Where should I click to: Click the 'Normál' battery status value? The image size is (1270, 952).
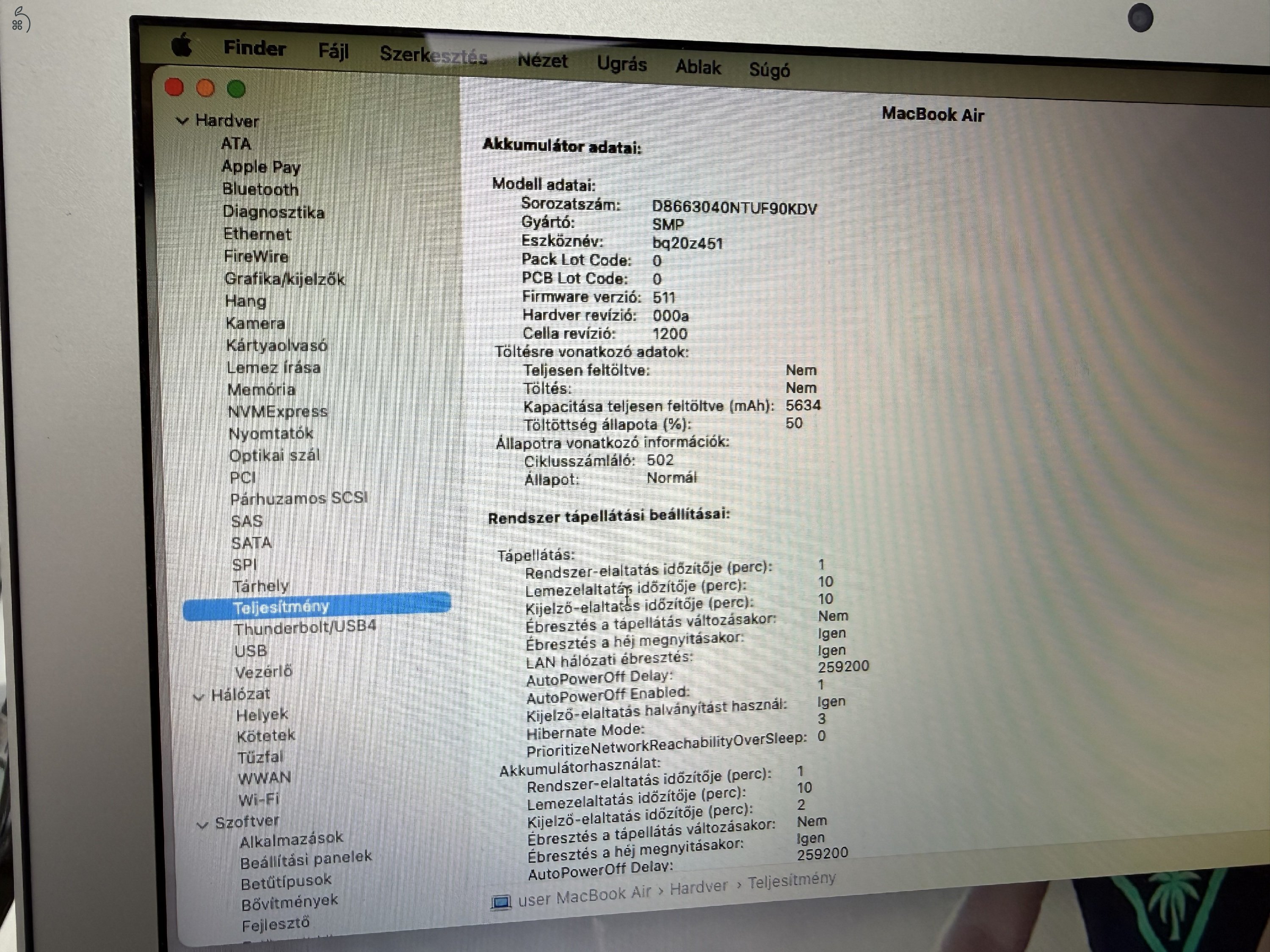[671, 477]
